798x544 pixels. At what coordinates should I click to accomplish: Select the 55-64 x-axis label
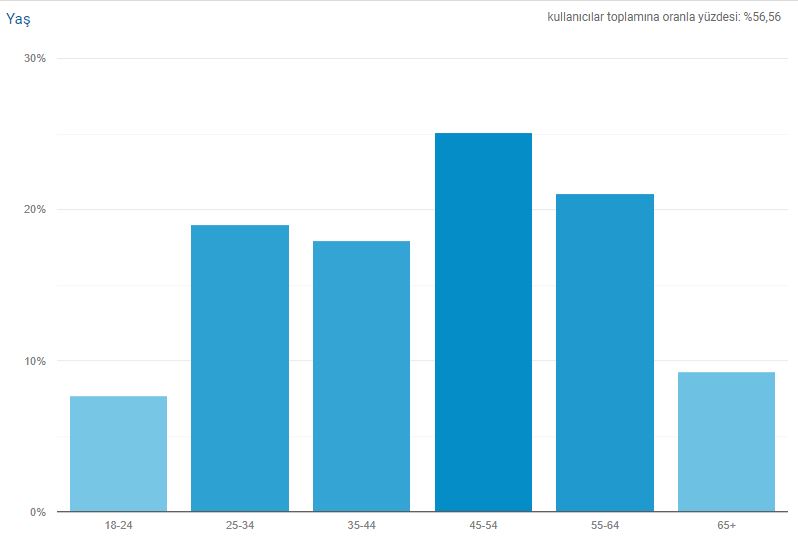605,526
